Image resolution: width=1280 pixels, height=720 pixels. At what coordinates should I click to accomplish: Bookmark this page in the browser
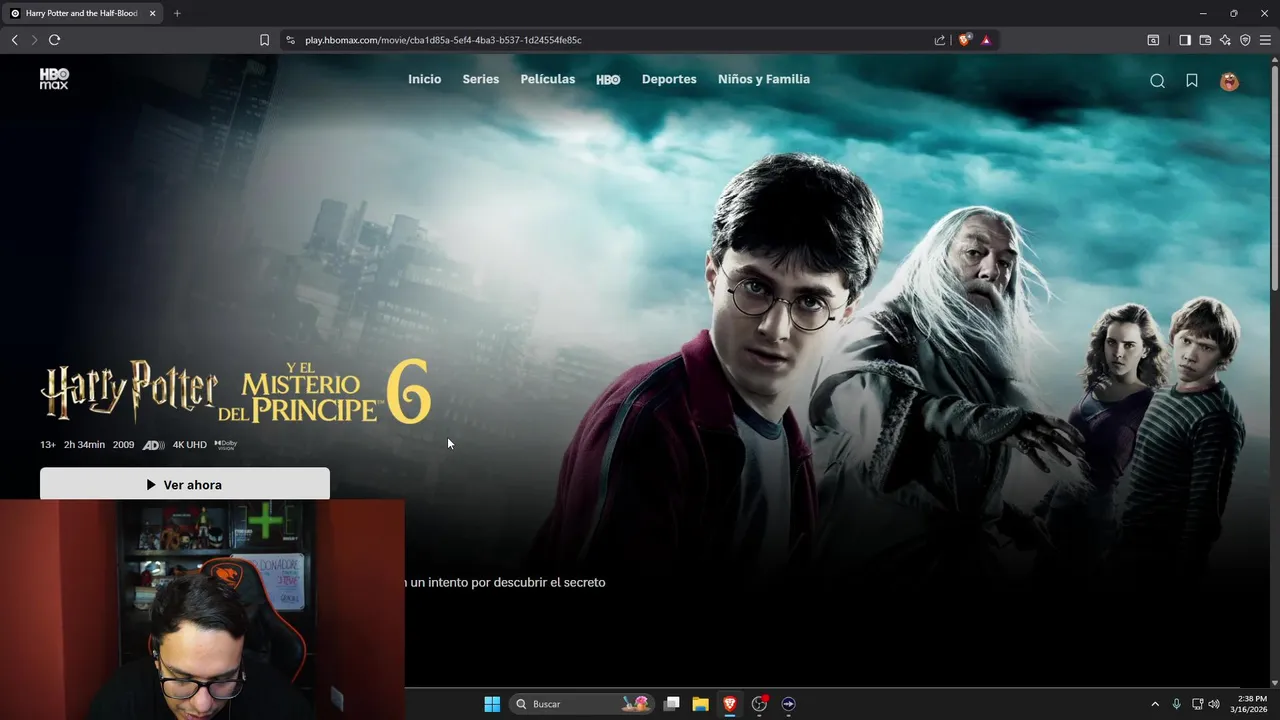click(264, 40)
